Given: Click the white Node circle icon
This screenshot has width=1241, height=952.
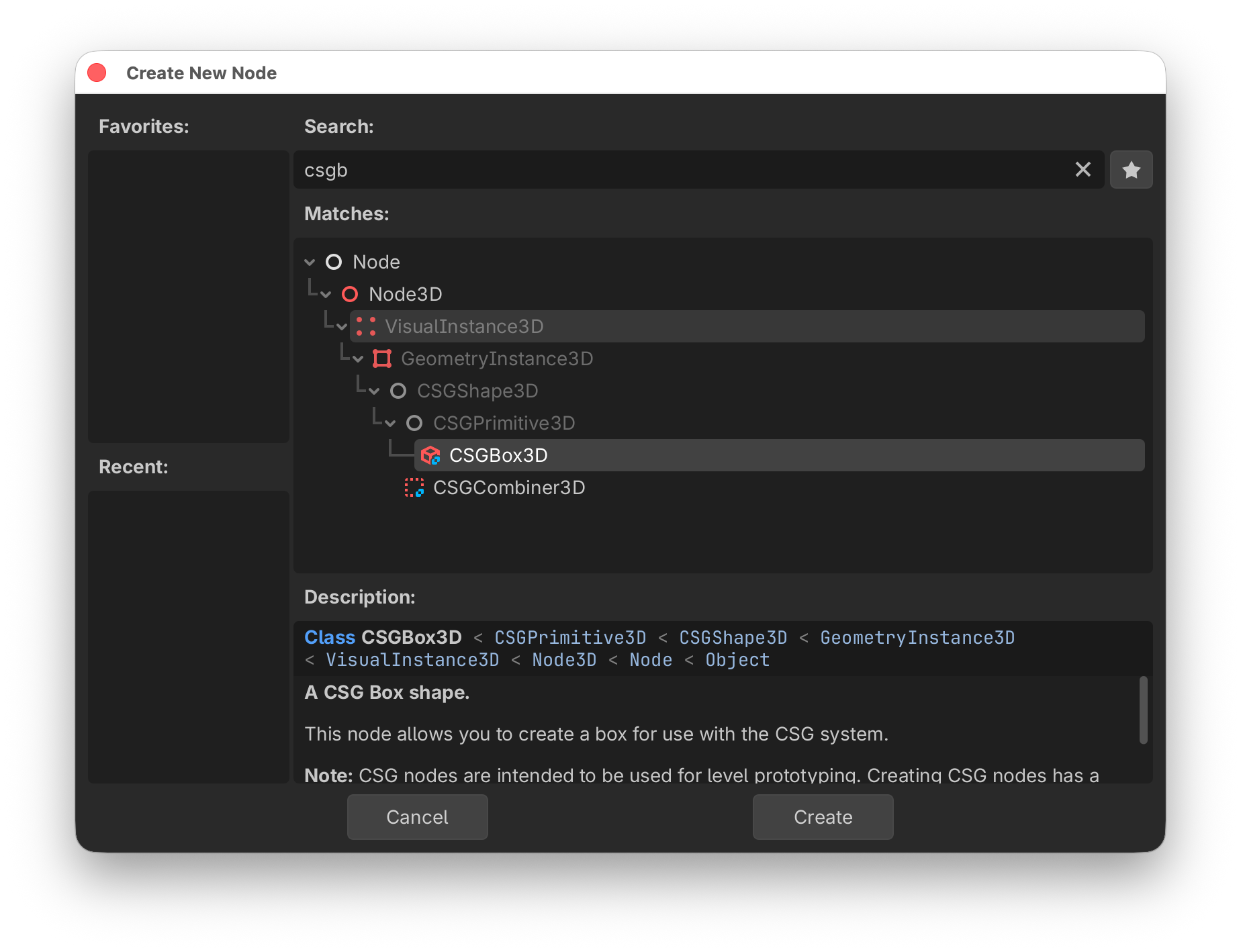Looking at the screenshot, I should pos(334,263).
